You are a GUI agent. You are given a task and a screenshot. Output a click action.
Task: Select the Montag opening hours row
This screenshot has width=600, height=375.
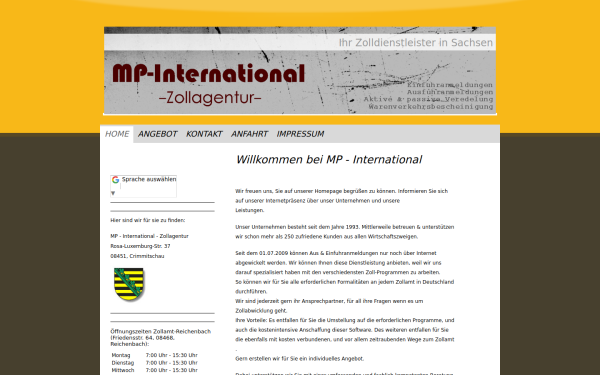[x=155, y=355]
